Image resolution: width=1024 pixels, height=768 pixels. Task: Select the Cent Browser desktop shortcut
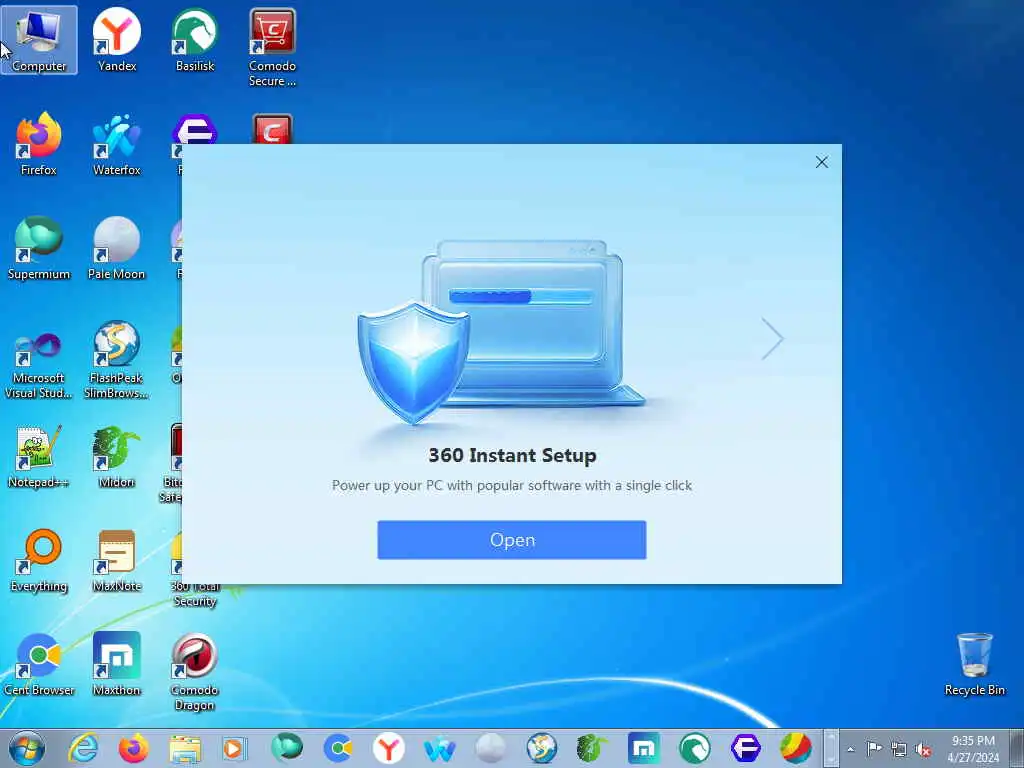pyautogui.click(x=39, y=664)
